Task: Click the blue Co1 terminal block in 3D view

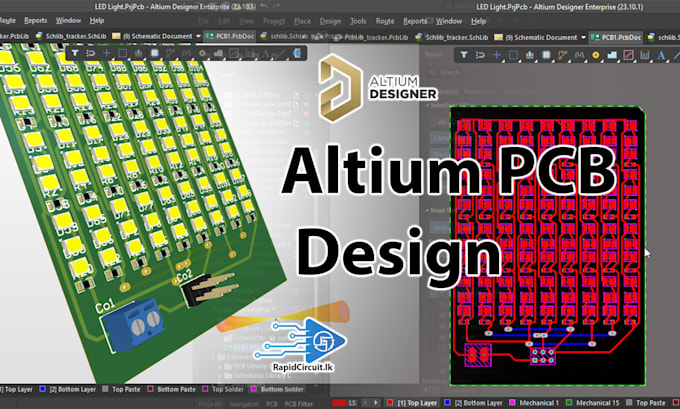Action: 134,324
